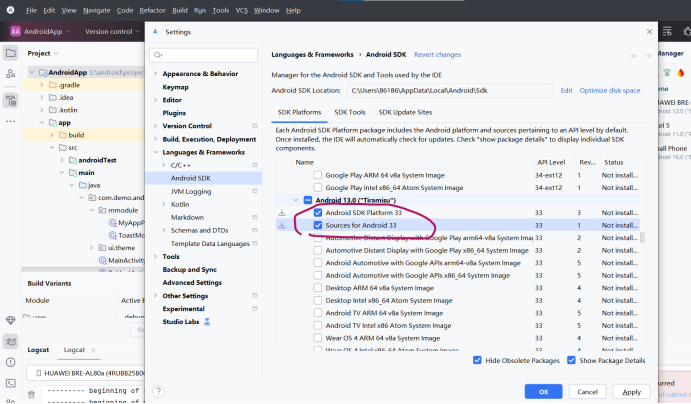The width and height of the screenshot is (691, 404).
Task: Click Optimize disk space link
Action: click(x=610, y=90)
